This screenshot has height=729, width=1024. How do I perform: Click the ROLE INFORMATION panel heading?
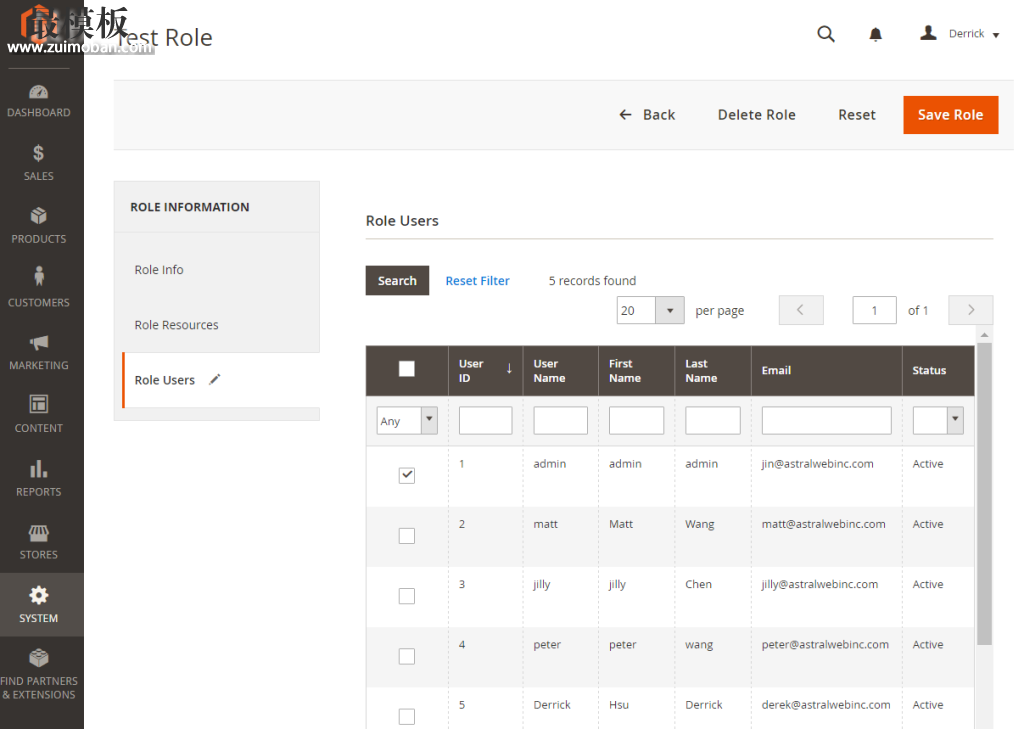pyautogui.click(x=189, y=207)
